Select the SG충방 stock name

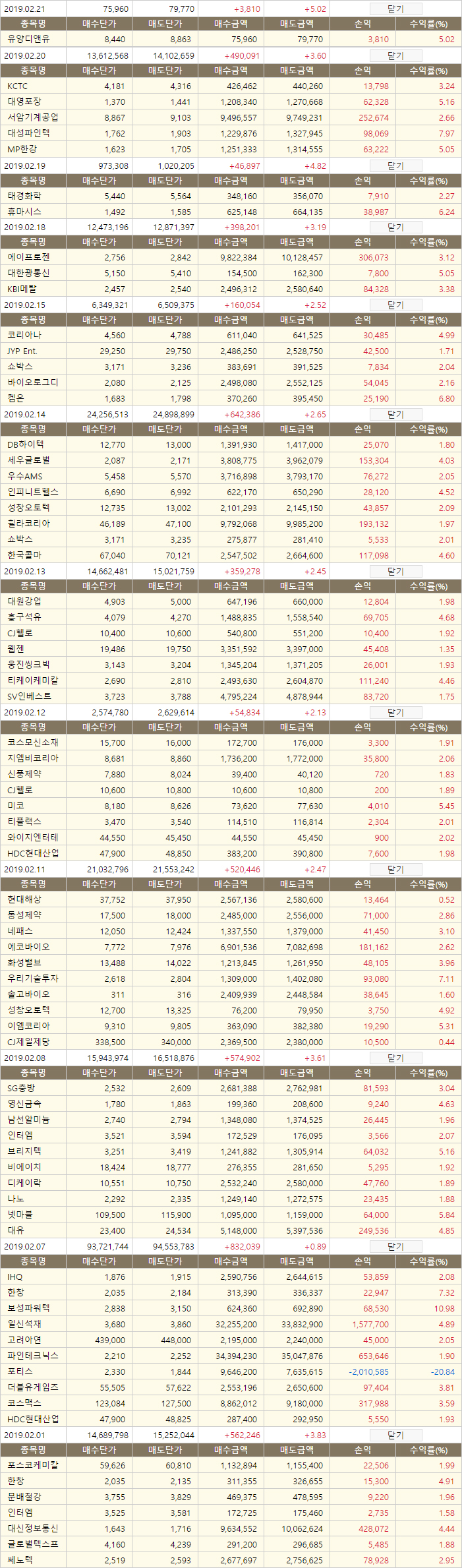21,1089
